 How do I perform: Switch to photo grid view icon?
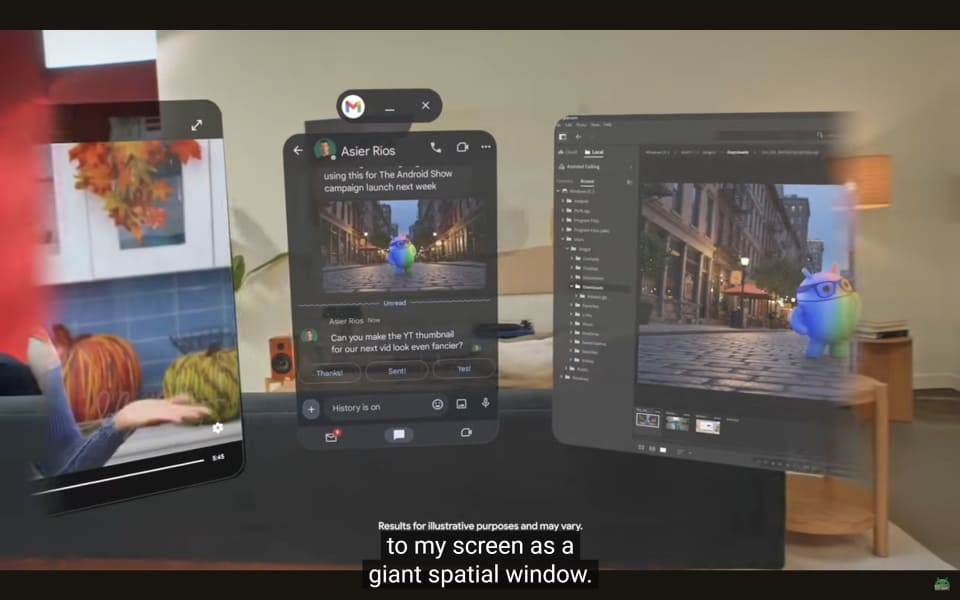[641, 448]
